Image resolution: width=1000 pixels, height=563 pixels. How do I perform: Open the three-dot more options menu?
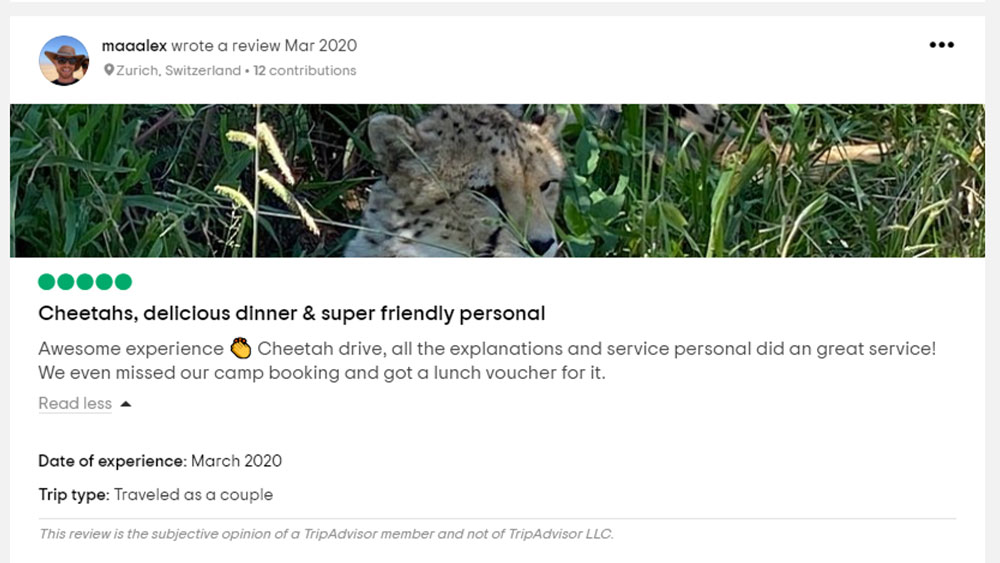[x=941, y=45]
